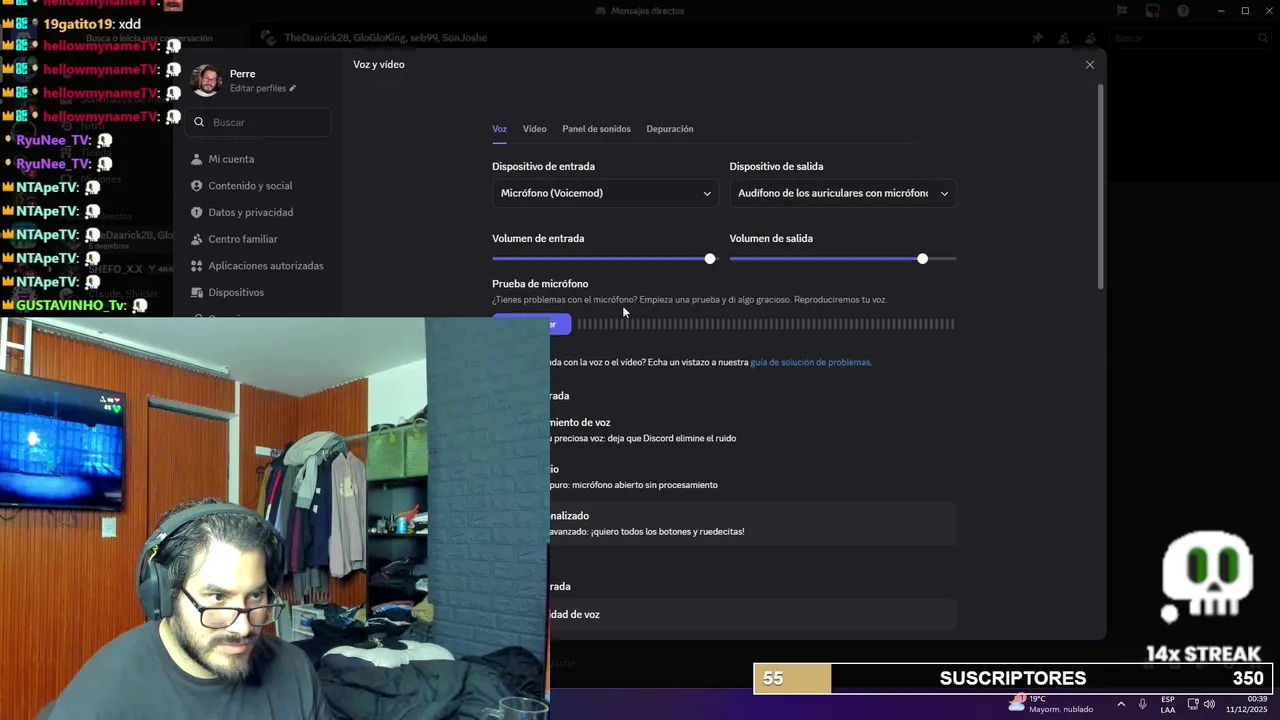
Task: Click the Mensajes directos window title
Action: 648,11
